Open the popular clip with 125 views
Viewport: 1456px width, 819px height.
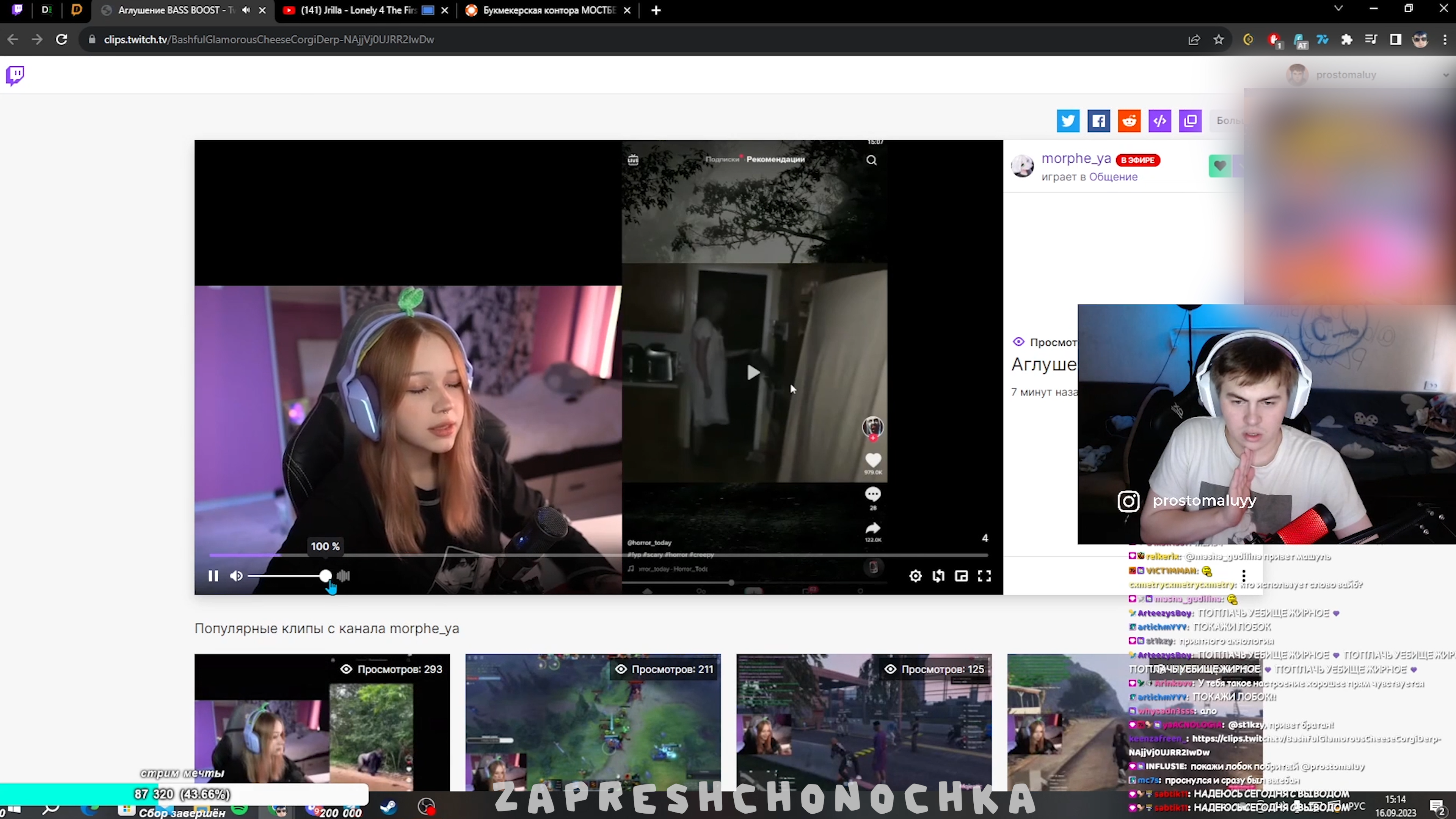pos(864,722)
